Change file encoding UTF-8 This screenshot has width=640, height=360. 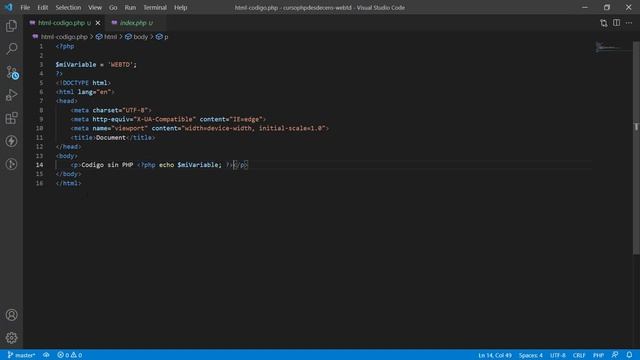pos(558,355)
